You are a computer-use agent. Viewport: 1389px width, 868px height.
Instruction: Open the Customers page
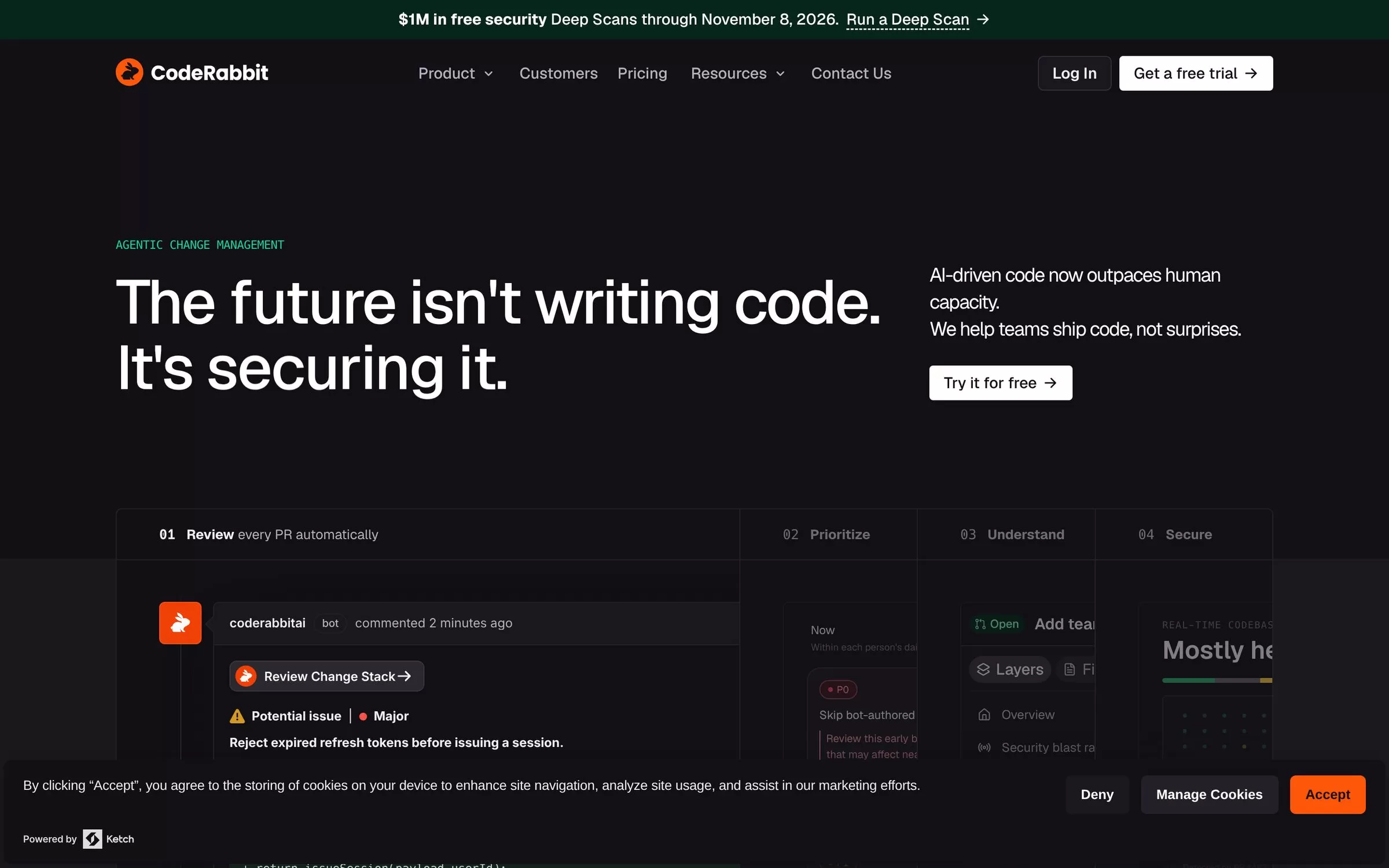pyautogui.click(x=558, y=73)
